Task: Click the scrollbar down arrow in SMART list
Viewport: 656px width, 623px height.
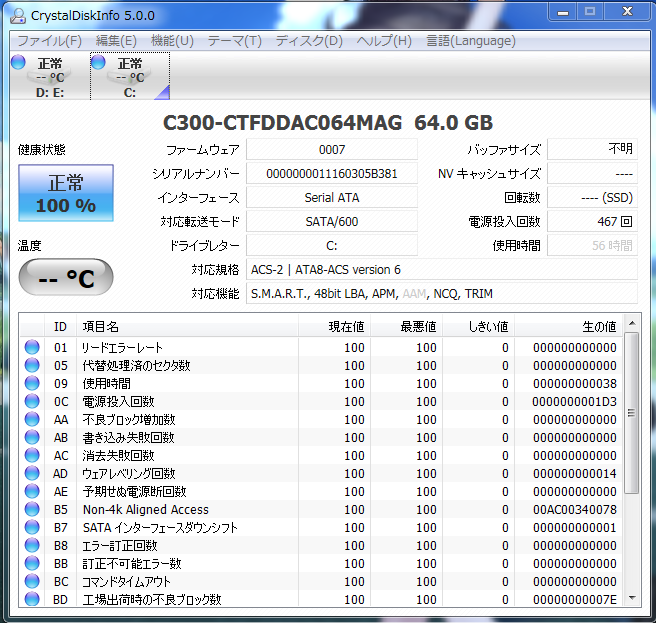Action: (x=632, y=598)
